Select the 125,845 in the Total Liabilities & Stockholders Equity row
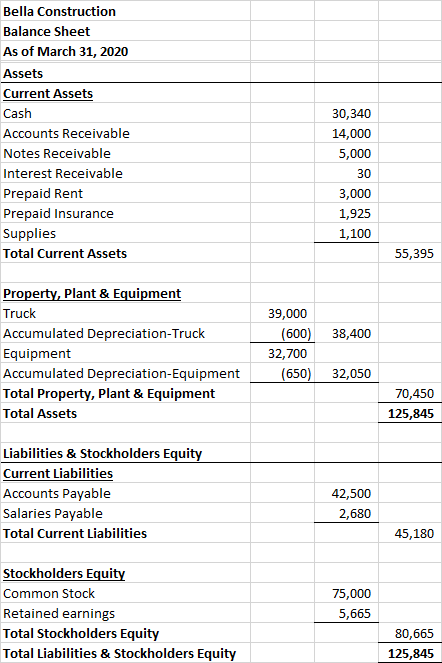442x663 pixels. coord(411,654)
